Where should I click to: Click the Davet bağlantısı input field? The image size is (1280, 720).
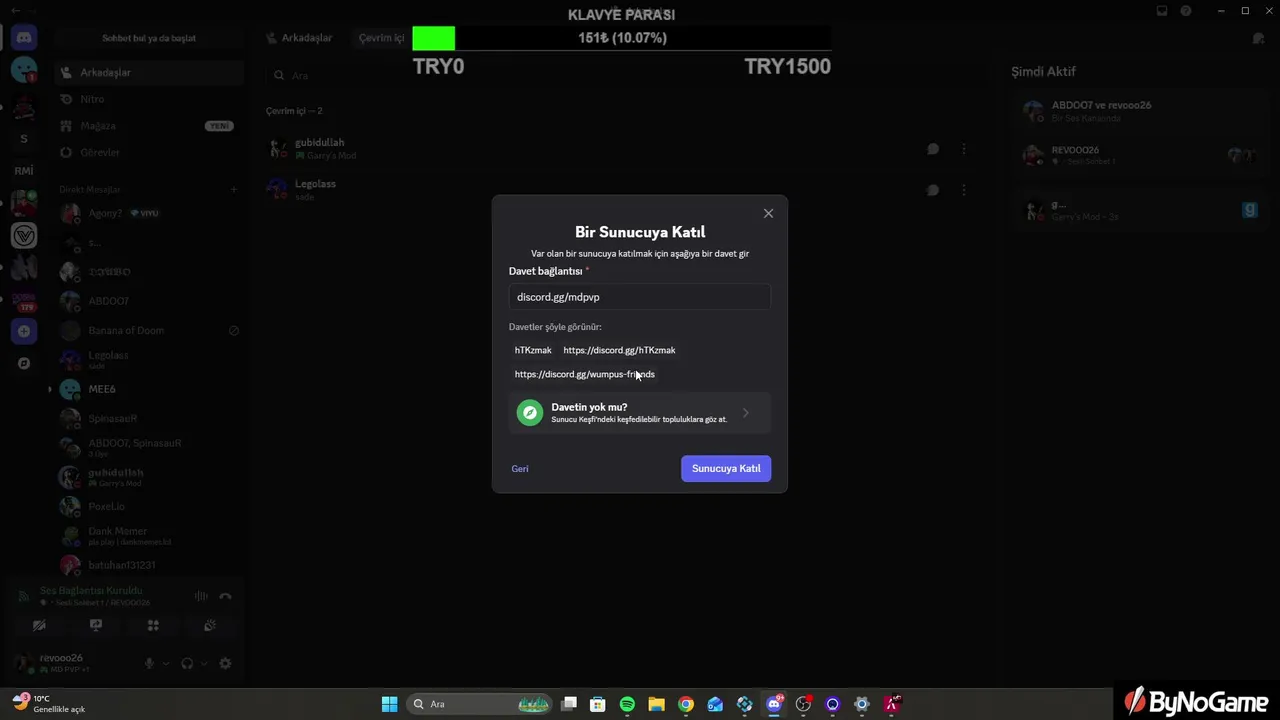(639, 297)
